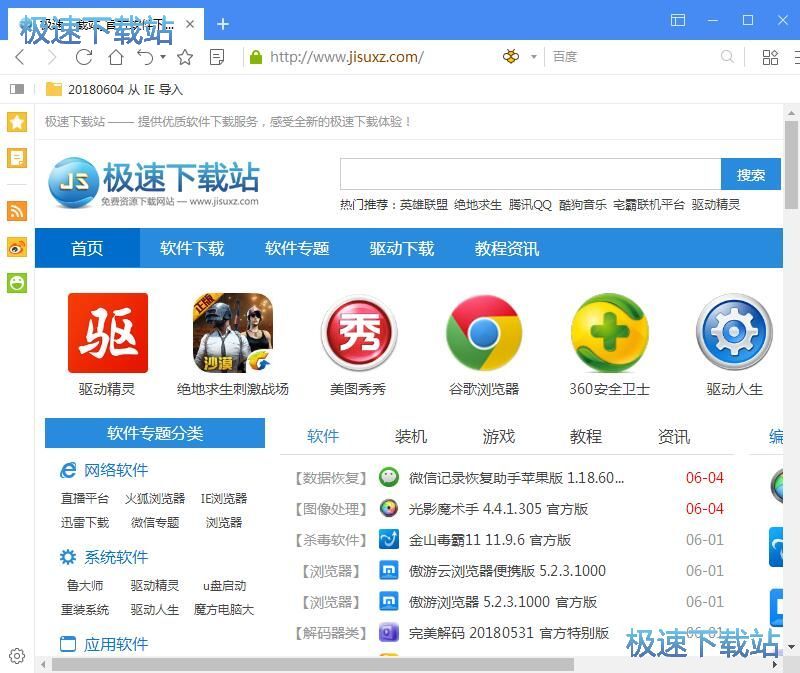This screenshot has width=800, height=673.
Task: Expand the undo history dropdown arrow
Action: [163, 57]
